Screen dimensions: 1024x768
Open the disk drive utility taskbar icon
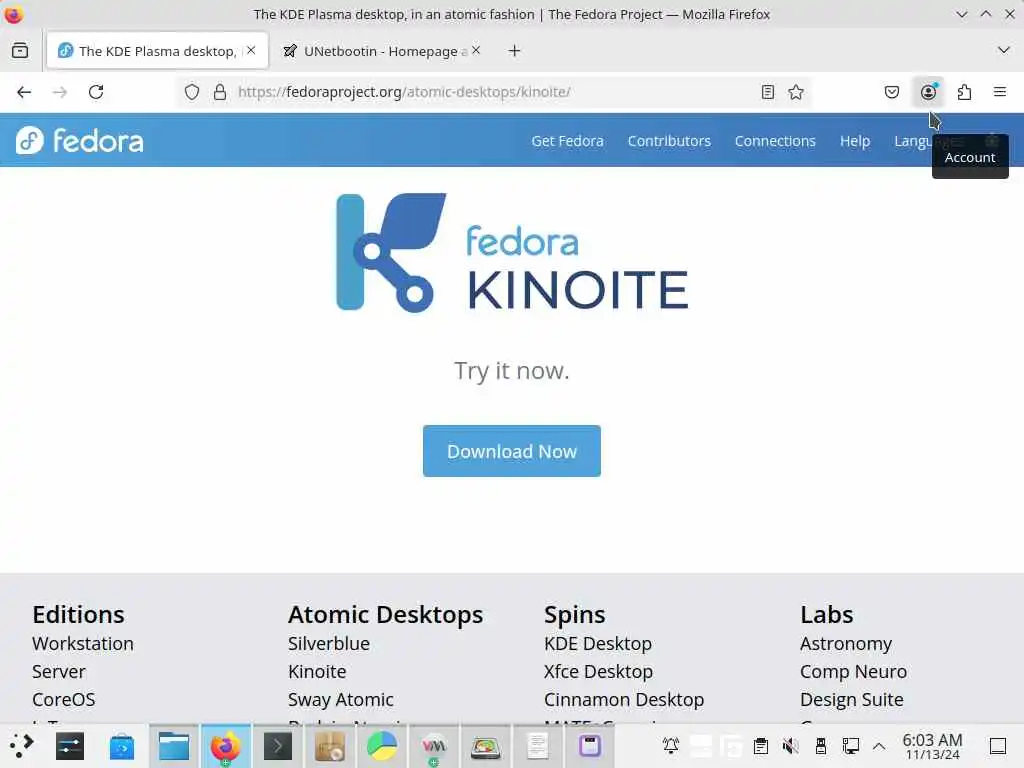(486, 746)
